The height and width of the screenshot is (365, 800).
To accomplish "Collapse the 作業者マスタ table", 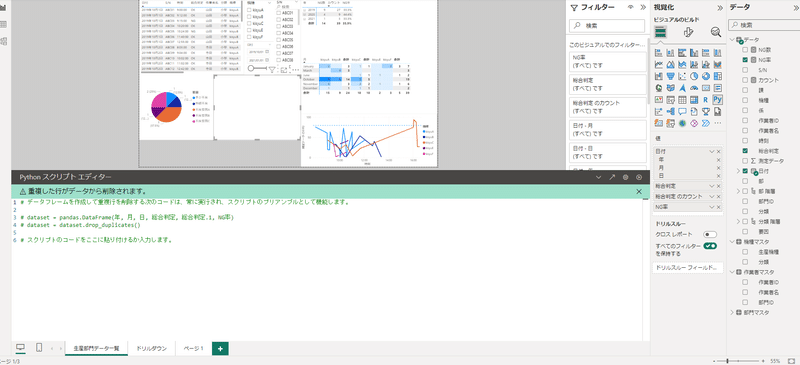I will [733, 272].
